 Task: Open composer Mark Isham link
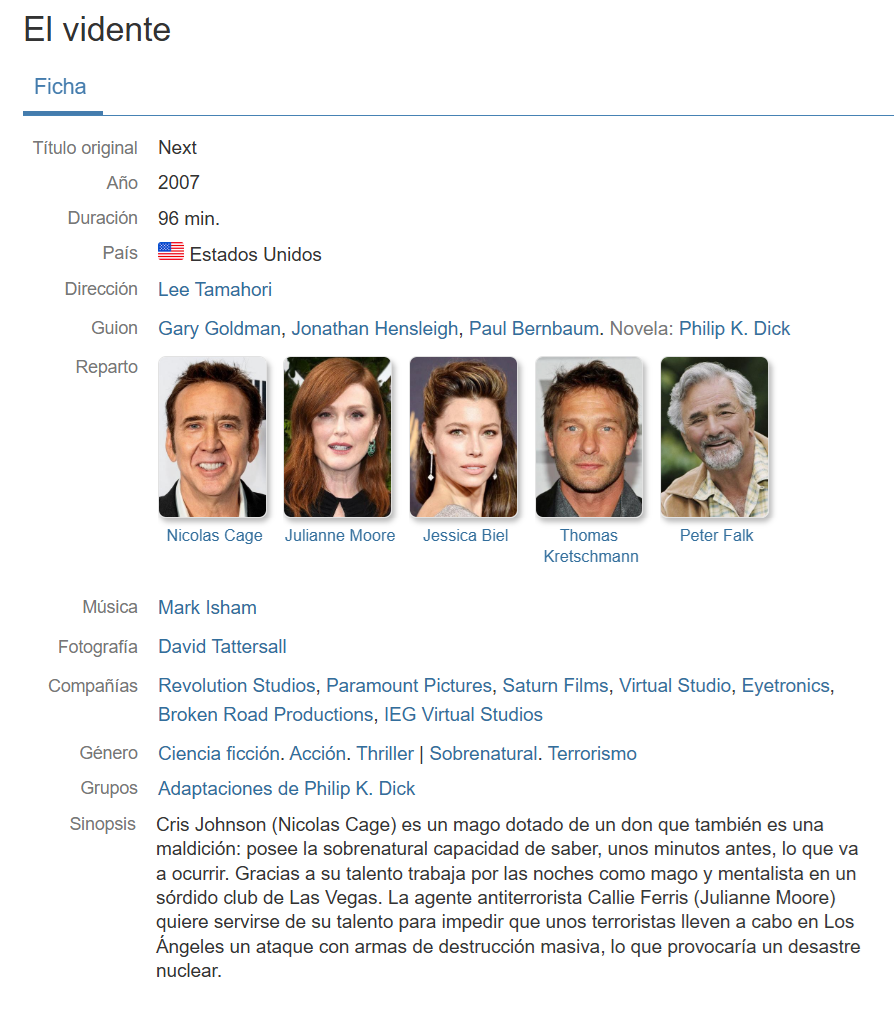click(x=207, y=608)
